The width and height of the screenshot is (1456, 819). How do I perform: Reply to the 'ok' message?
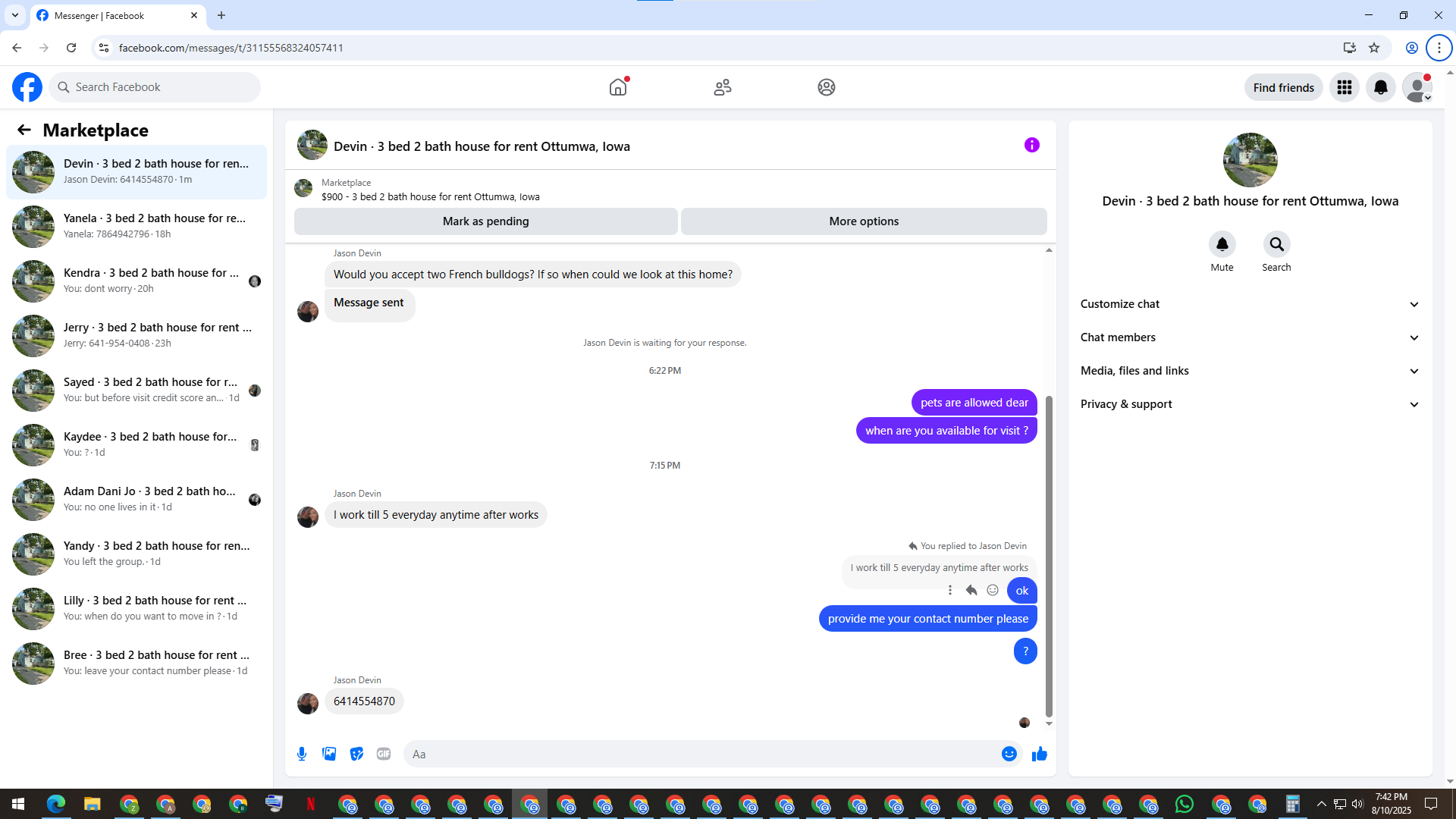tap(971, 590)
